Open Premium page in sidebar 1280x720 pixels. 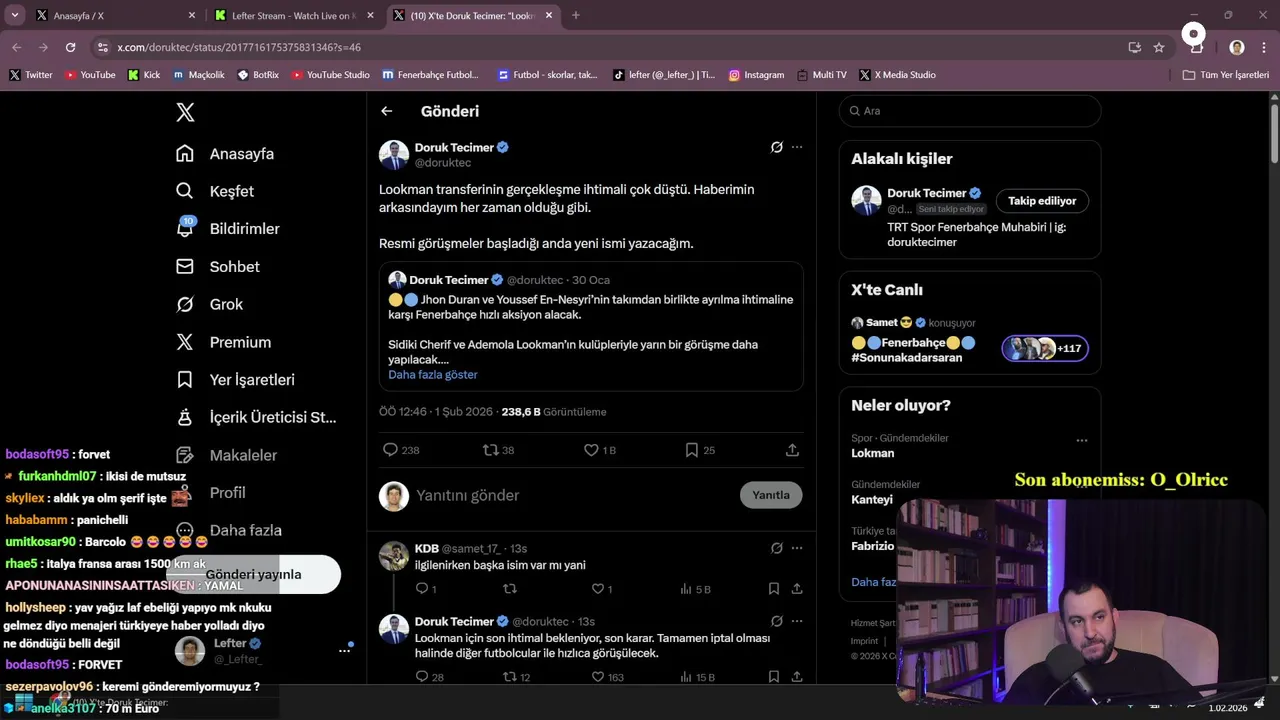tap(223, 342)
